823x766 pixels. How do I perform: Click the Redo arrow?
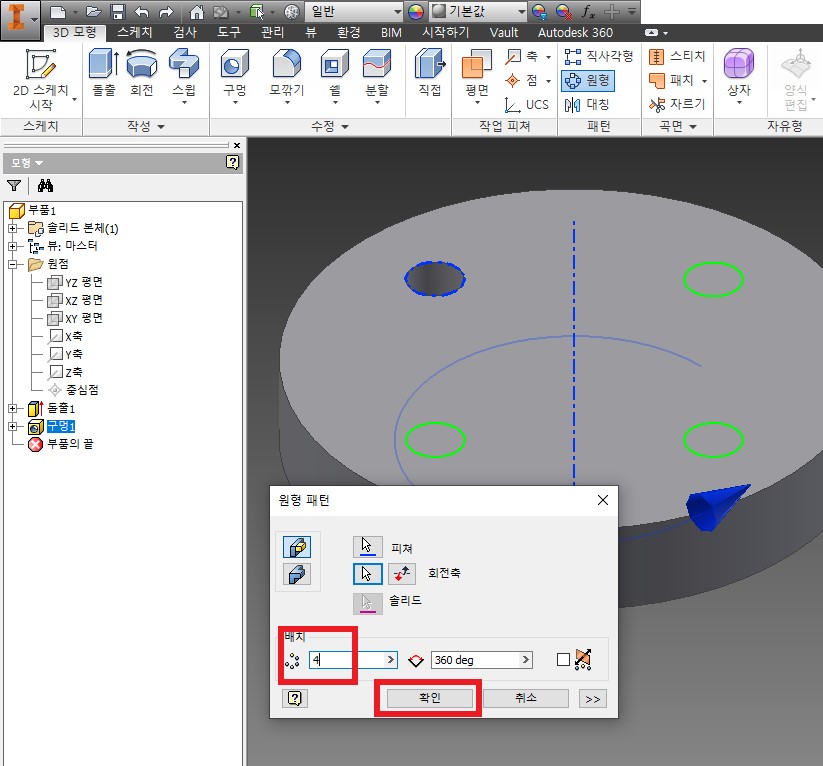click(x=166, y=12)
